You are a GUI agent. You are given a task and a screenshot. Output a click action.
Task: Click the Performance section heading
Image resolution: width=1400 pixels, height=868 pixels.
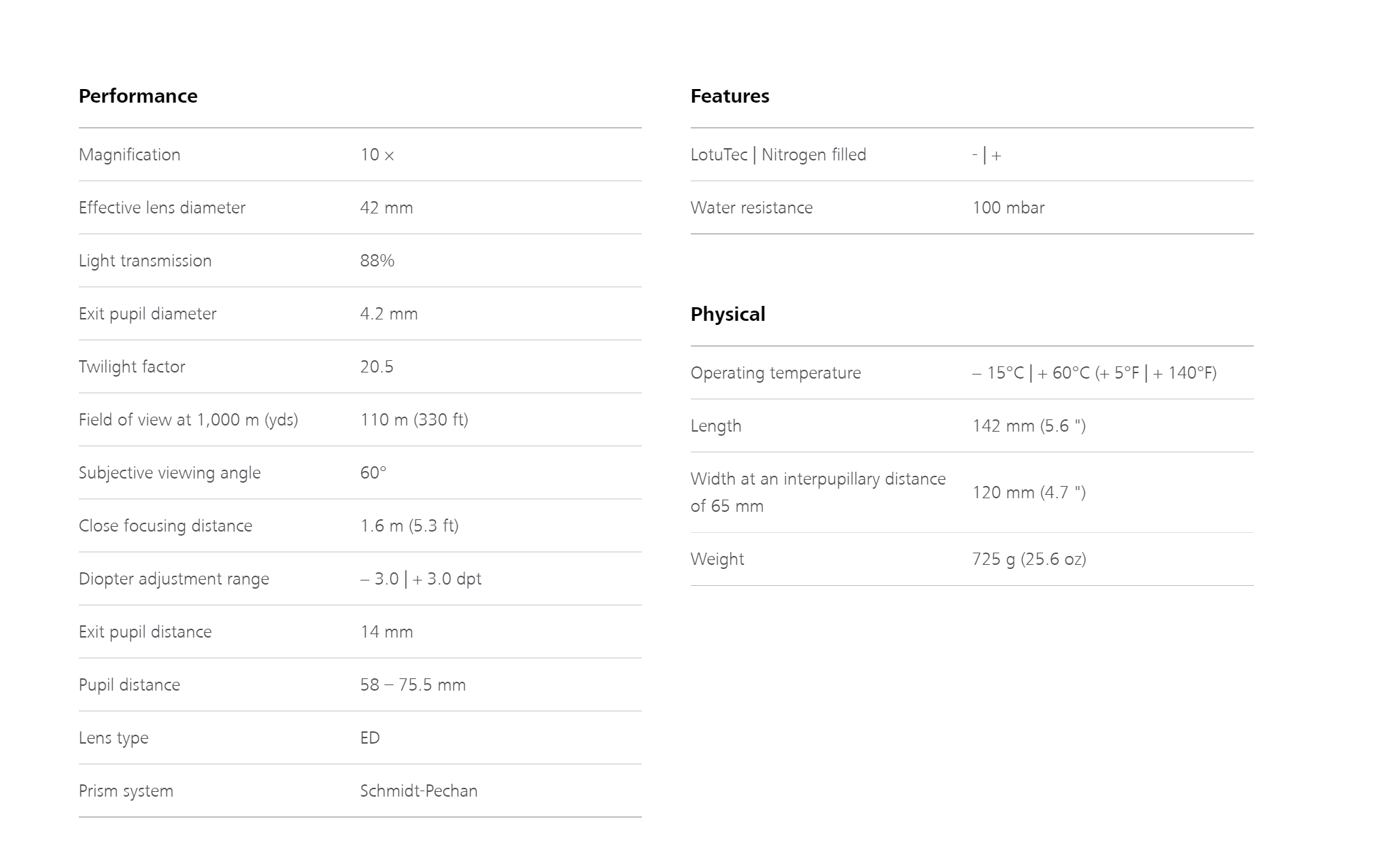(x=138, y=96)
